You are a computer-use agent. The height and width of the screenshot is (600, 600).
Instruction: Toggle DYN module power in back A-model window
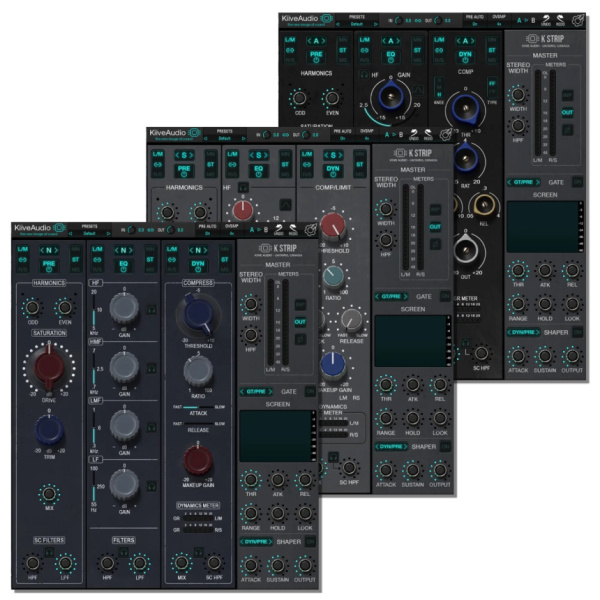coord(465,57)
